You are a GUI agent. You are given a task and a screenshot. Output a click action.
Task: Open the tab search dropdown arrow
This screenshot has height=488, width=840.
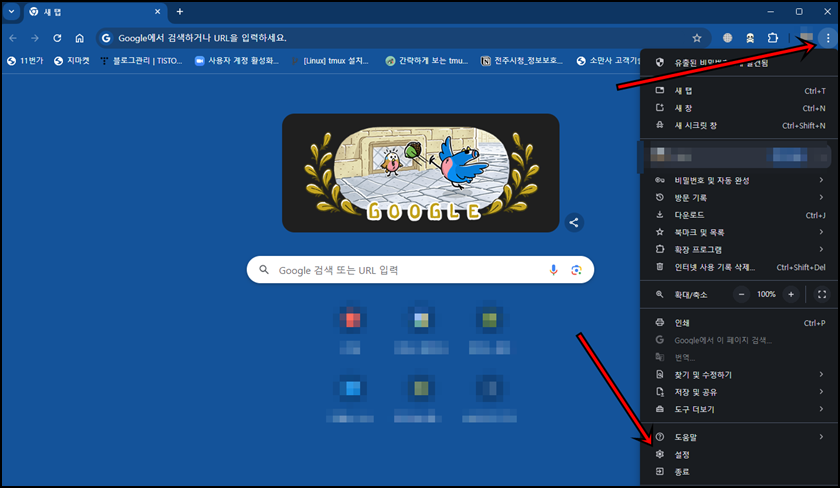[x=11, y=11]
